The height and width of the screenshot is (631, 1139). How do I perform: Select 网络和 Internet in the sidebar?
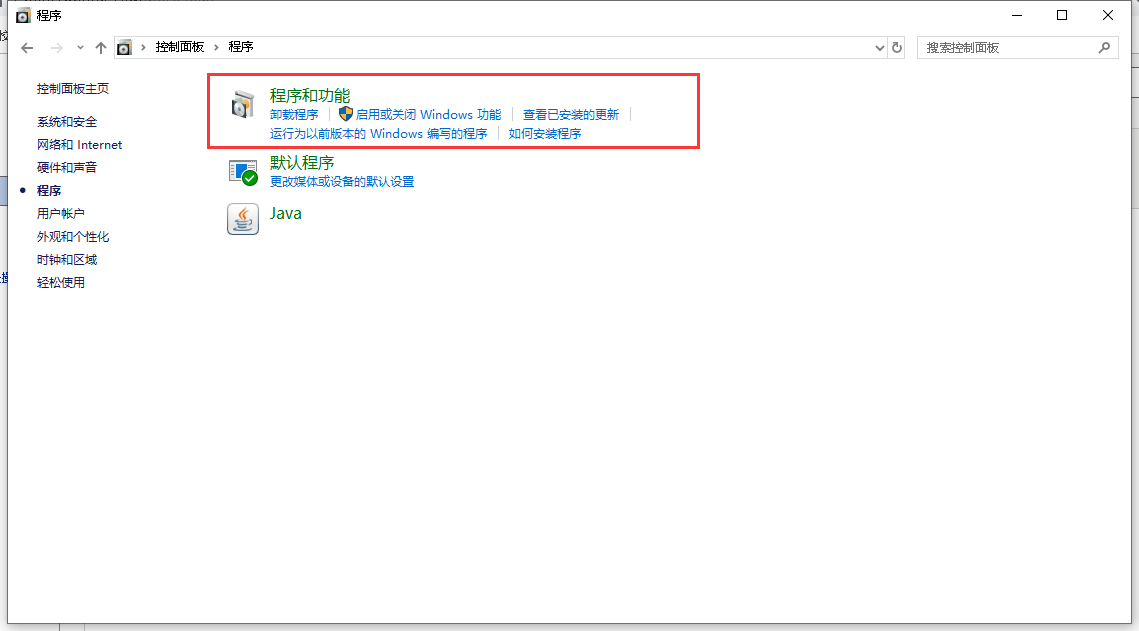pos(79,144)
